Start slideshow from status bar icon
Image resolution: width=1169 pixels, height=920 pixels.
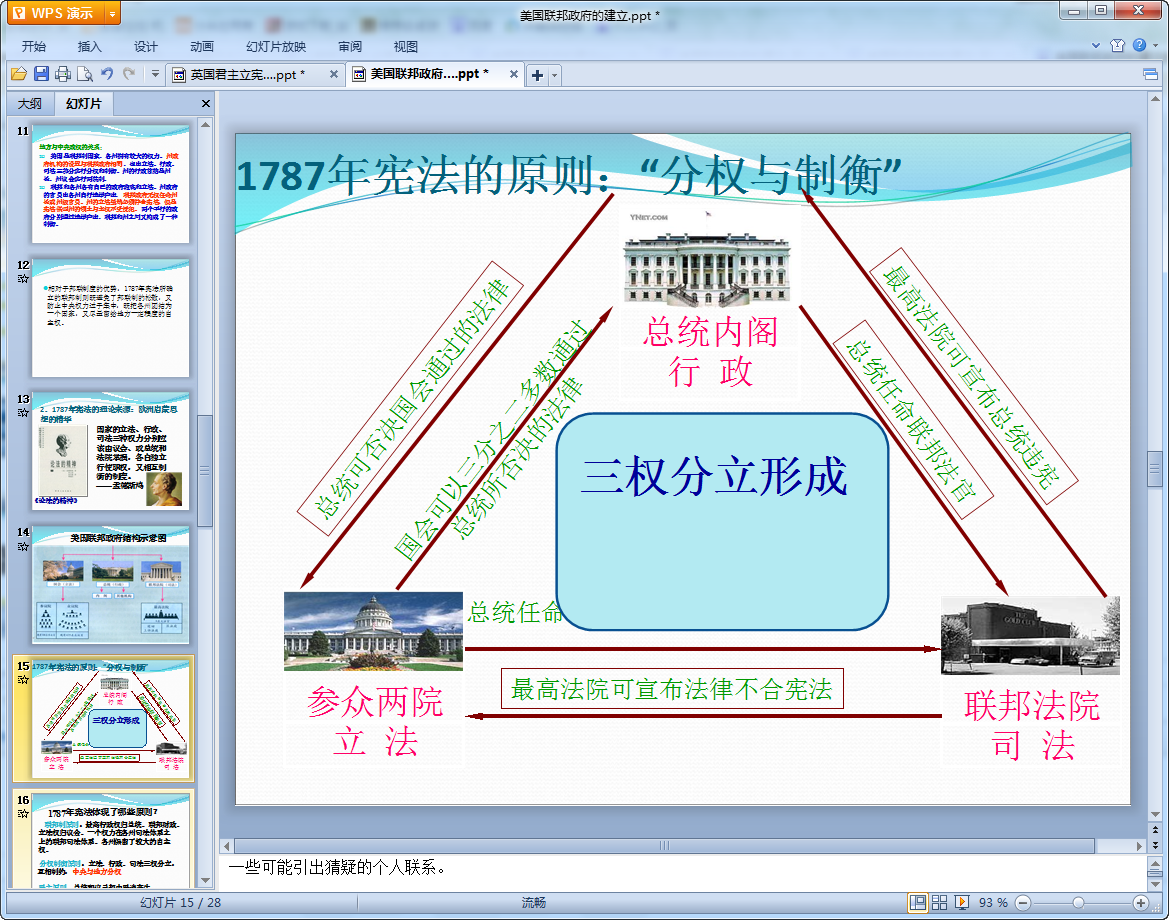click(x=962, y=902)
